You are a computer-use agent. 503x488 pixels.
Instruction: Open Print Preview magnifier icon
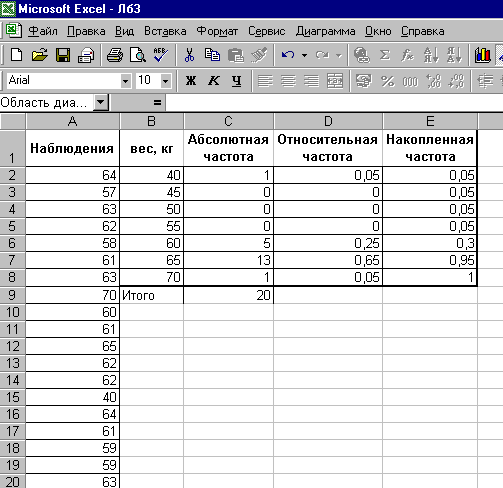click(138, 55)
